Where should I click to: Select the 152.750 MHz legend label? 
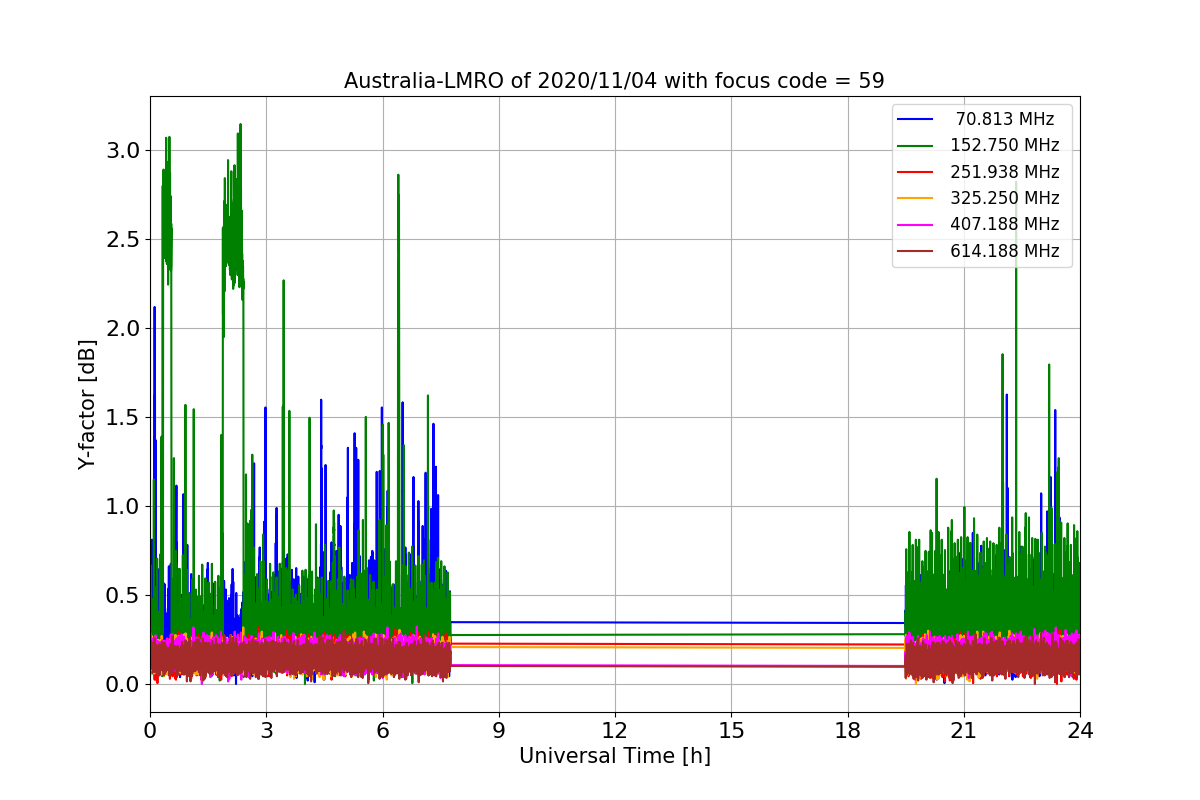click(1004, 145)
